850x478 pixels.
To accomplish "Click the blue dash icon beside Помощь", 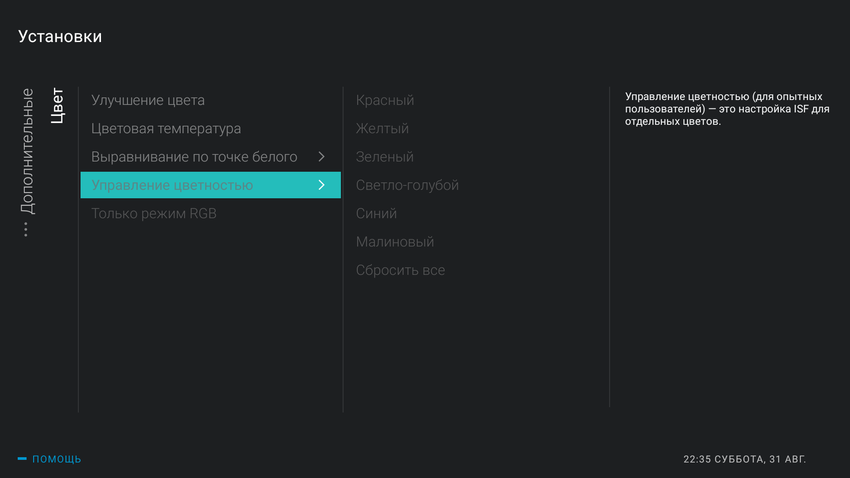I will click(x=22, y=459).
